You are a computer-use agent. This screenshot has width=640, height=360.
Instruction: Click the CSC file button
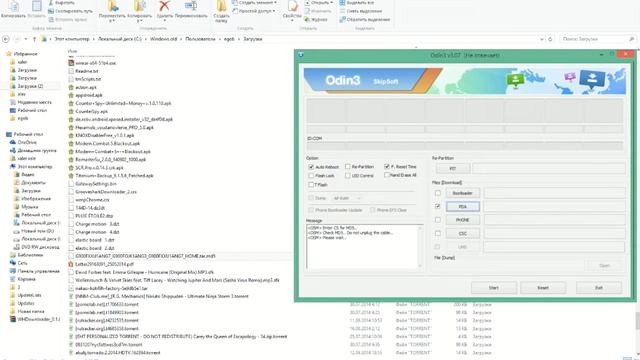pyautogui.click(x=462, y=233)
